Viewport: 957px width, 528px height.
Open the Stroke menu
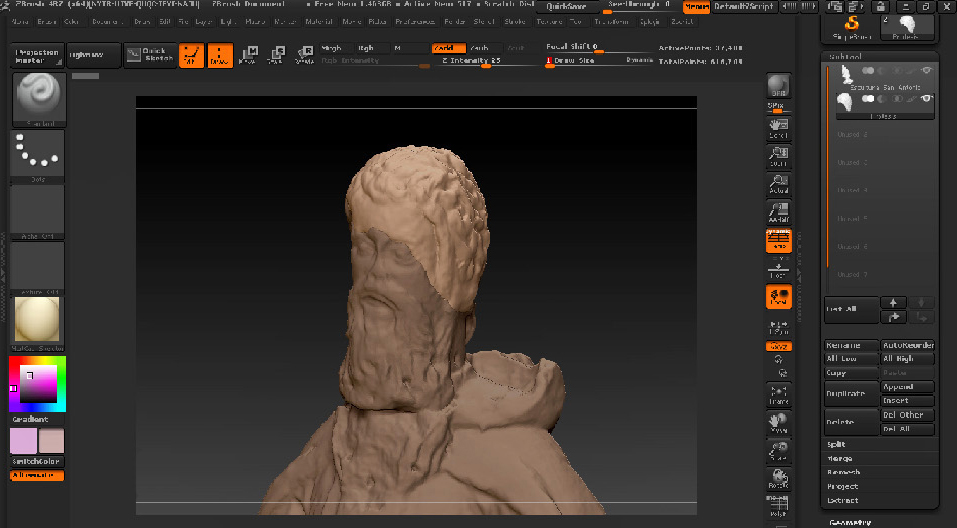click(x=515, y=21)
